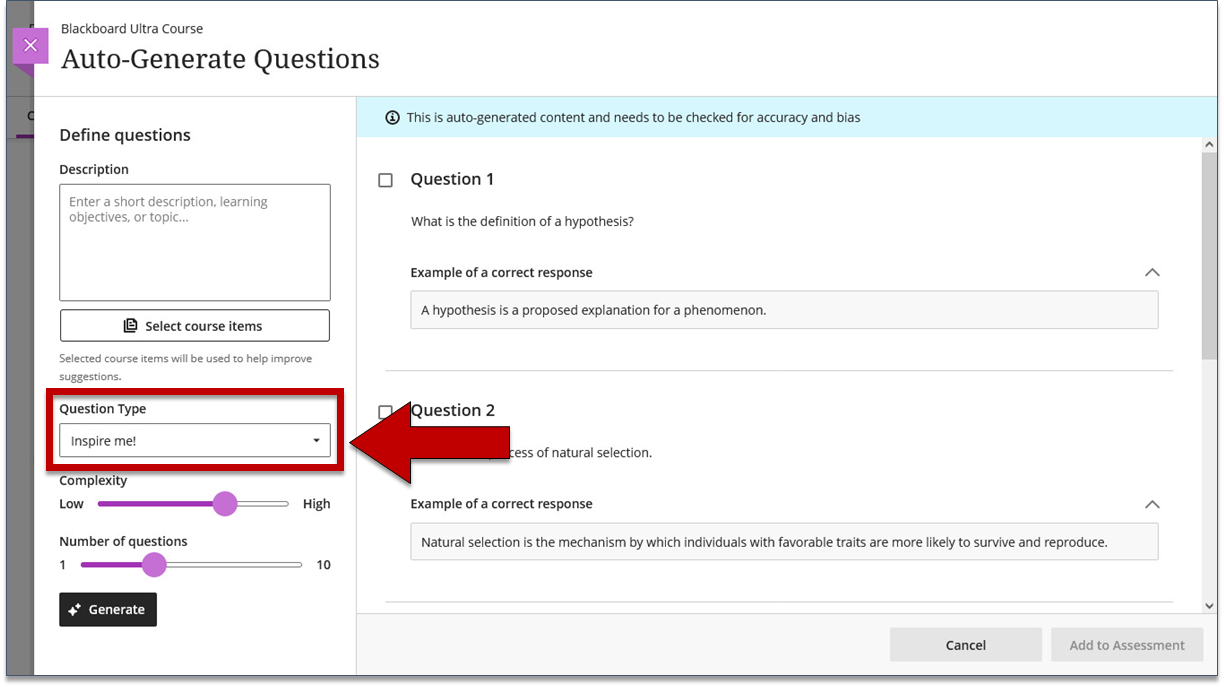The width and height of the screenshot is (1224, 687).
Task: Close the Auto-Generate Questions panel
Action: (x=30, y=46)
